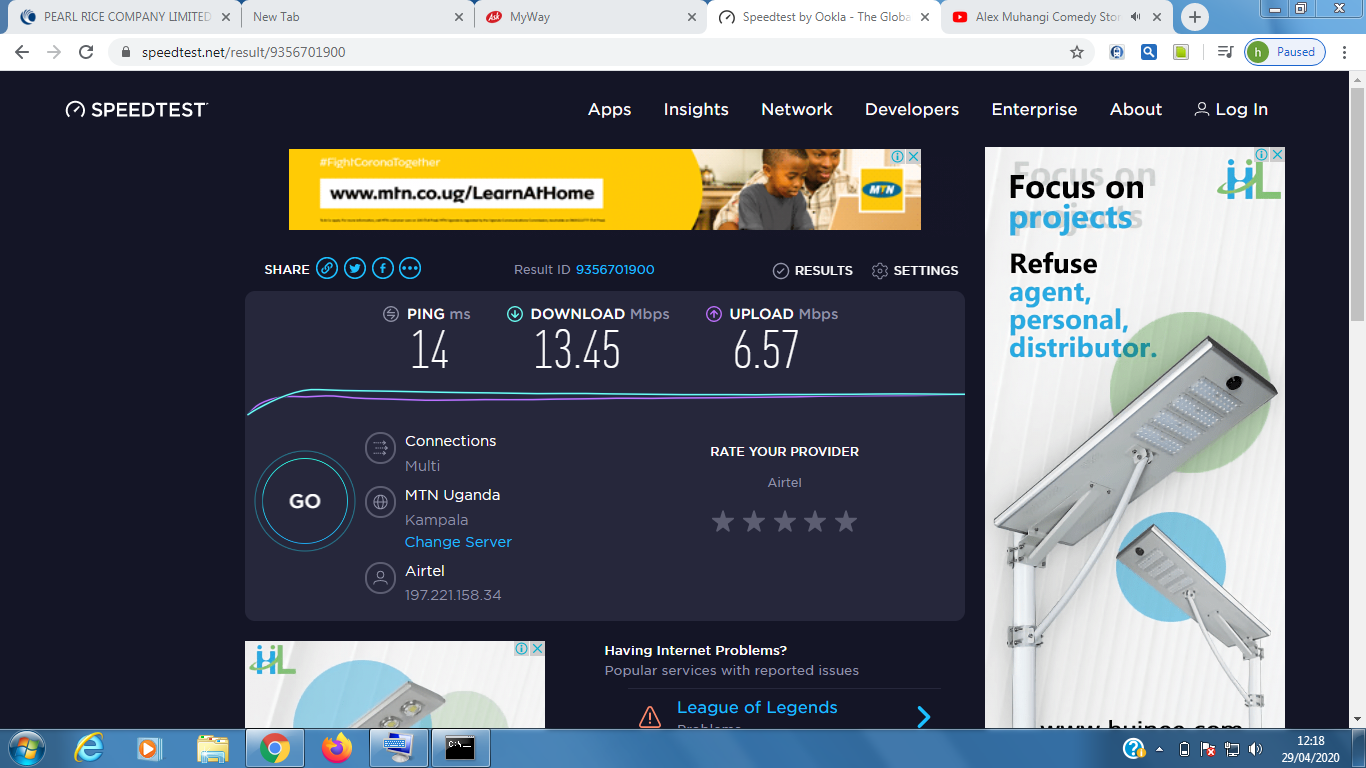
Task: Rate Airtel three stars
Action: (x=785, y=521)
